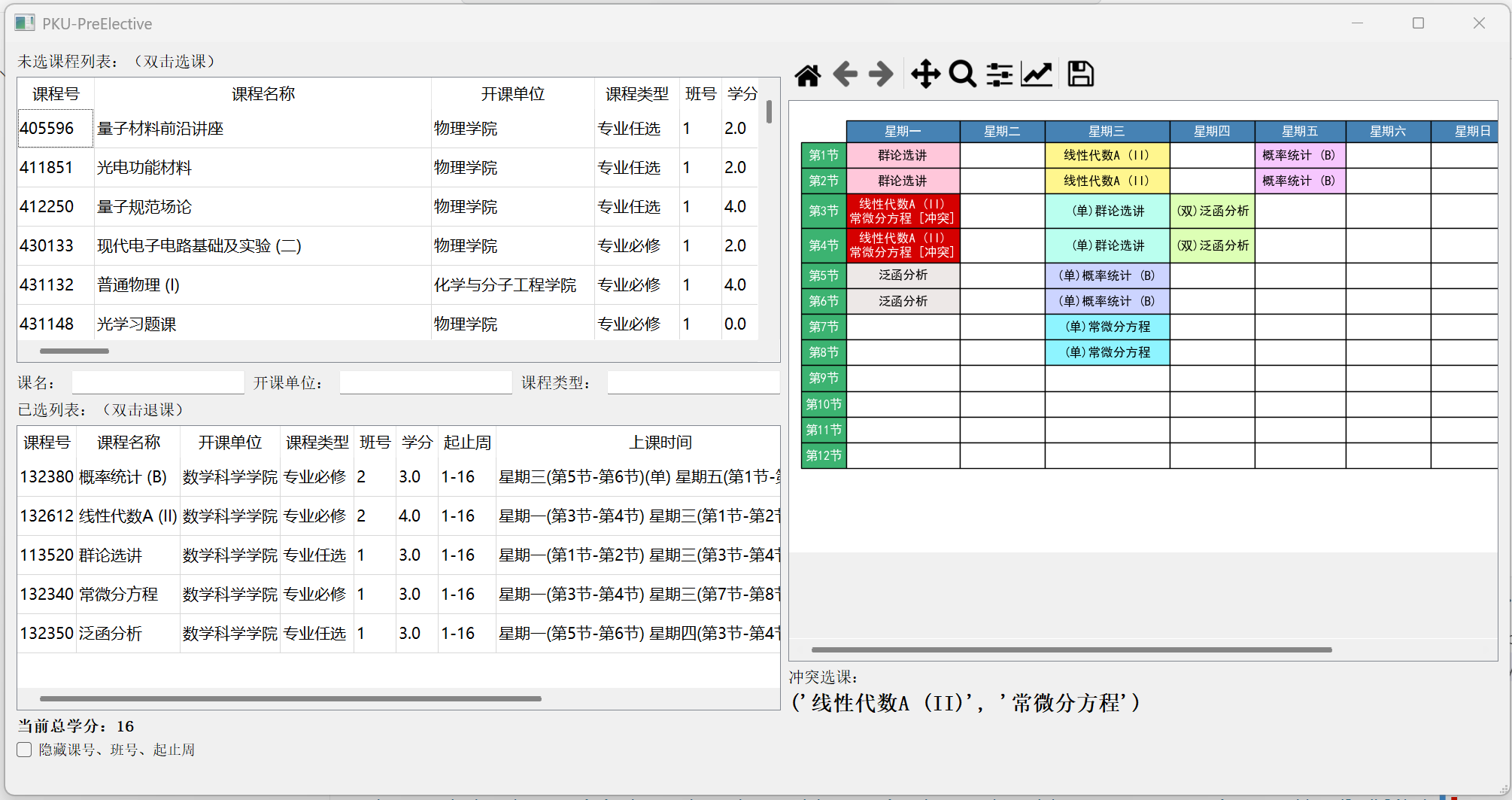1512x800 pixels.
Task: Click 课程号 header in unselected courses table
Action: point(56,94)
